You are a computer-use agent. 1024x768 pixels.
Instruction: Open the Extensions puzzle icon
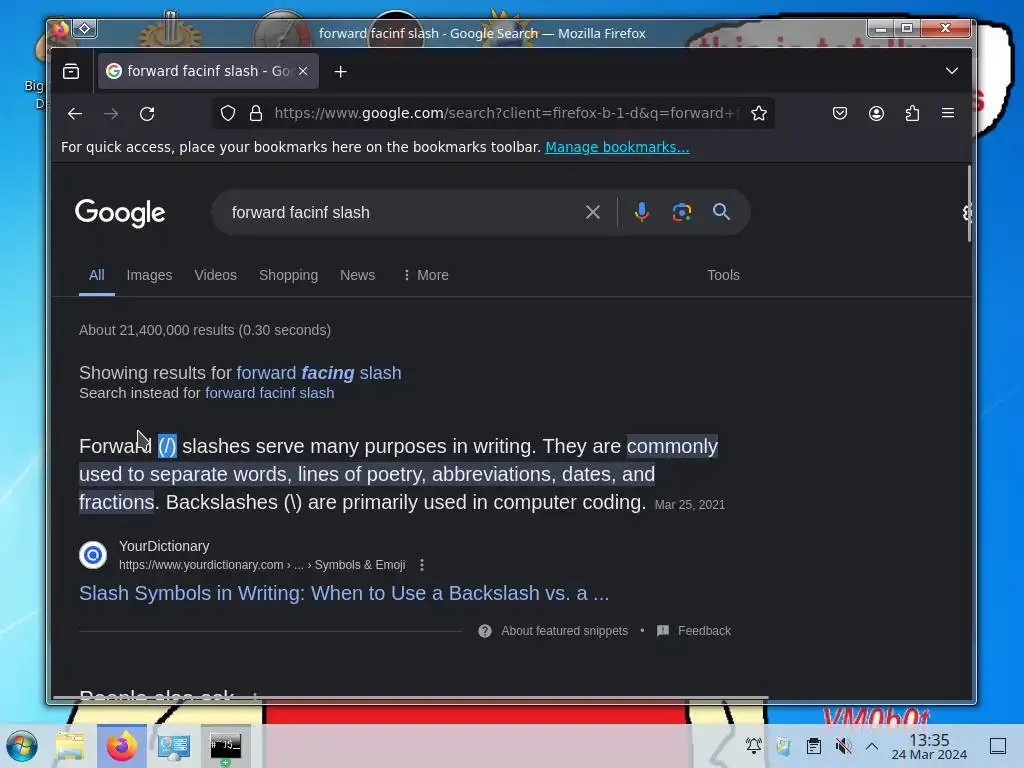coord(912,114)
